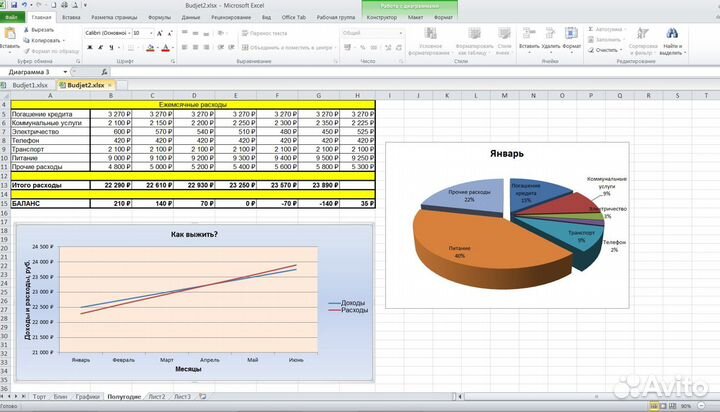720x412 pixels.
Task: Click the Cut (Вырезать) button
Action: click(x=39, y=30)
